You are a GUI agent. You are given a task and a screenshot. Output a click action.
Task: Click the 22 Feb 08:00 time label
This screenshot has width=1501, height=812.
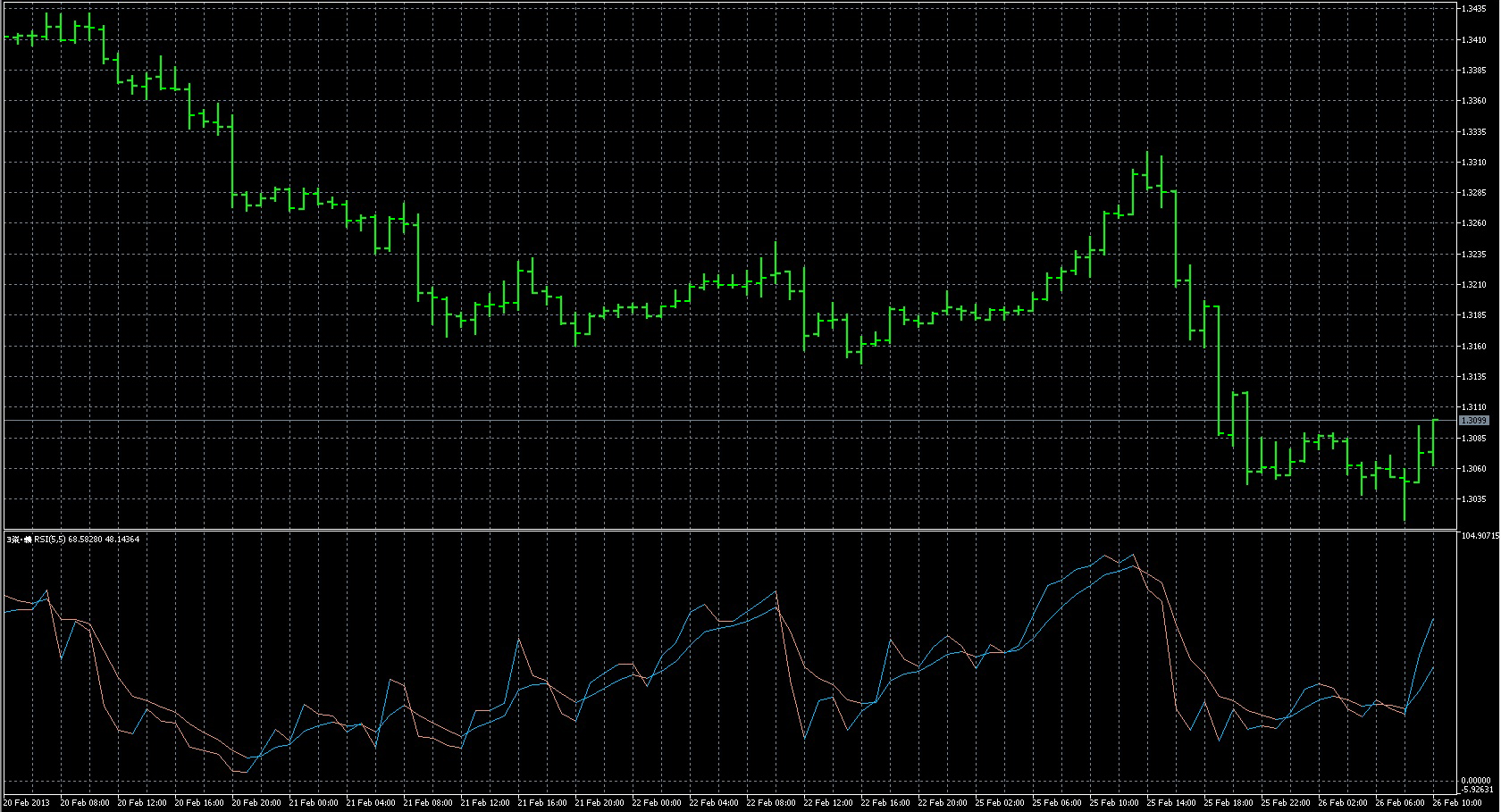click(x=772, y=803)
